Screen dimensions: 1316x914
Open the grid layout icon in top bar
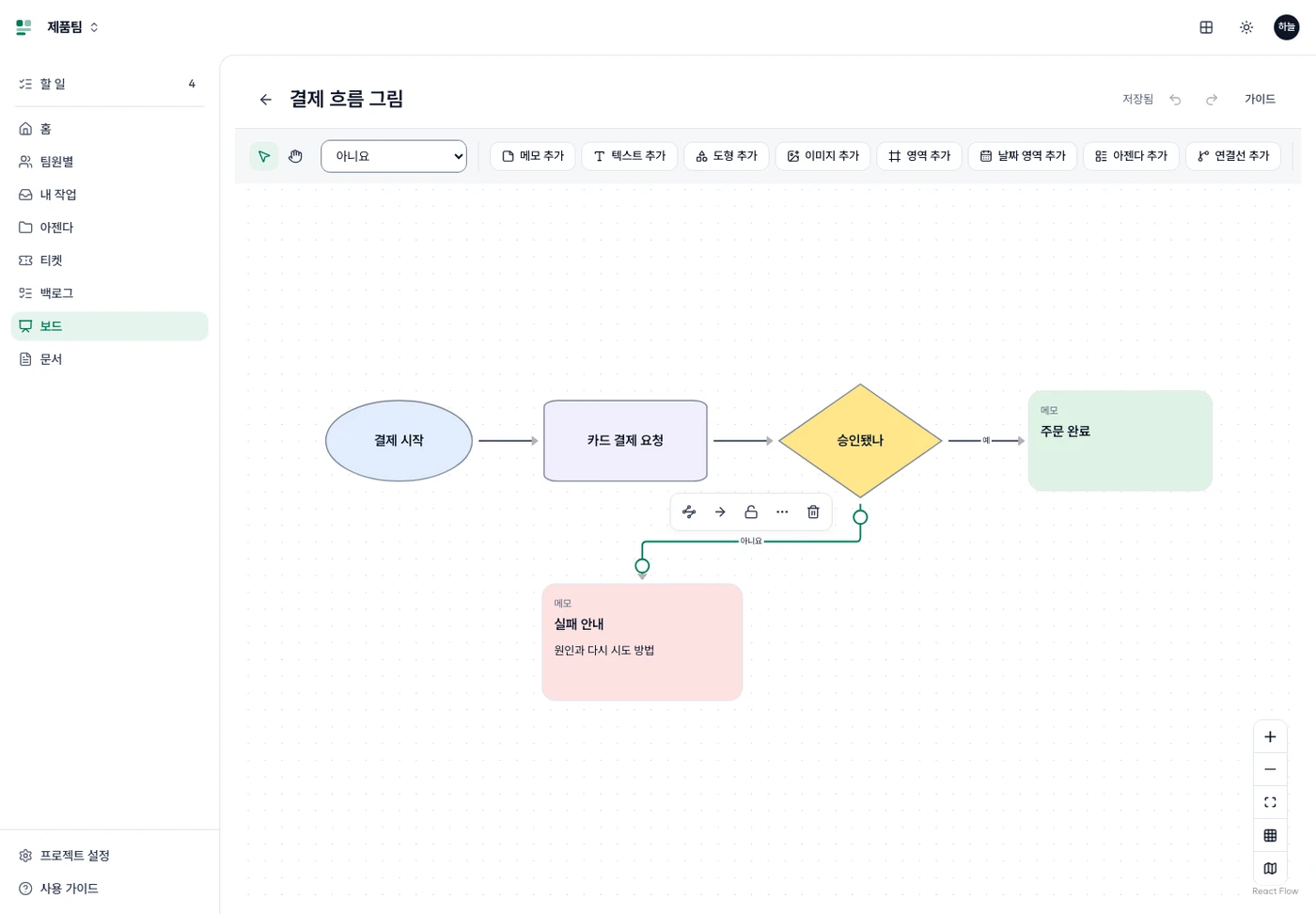tap(1206, 27)
